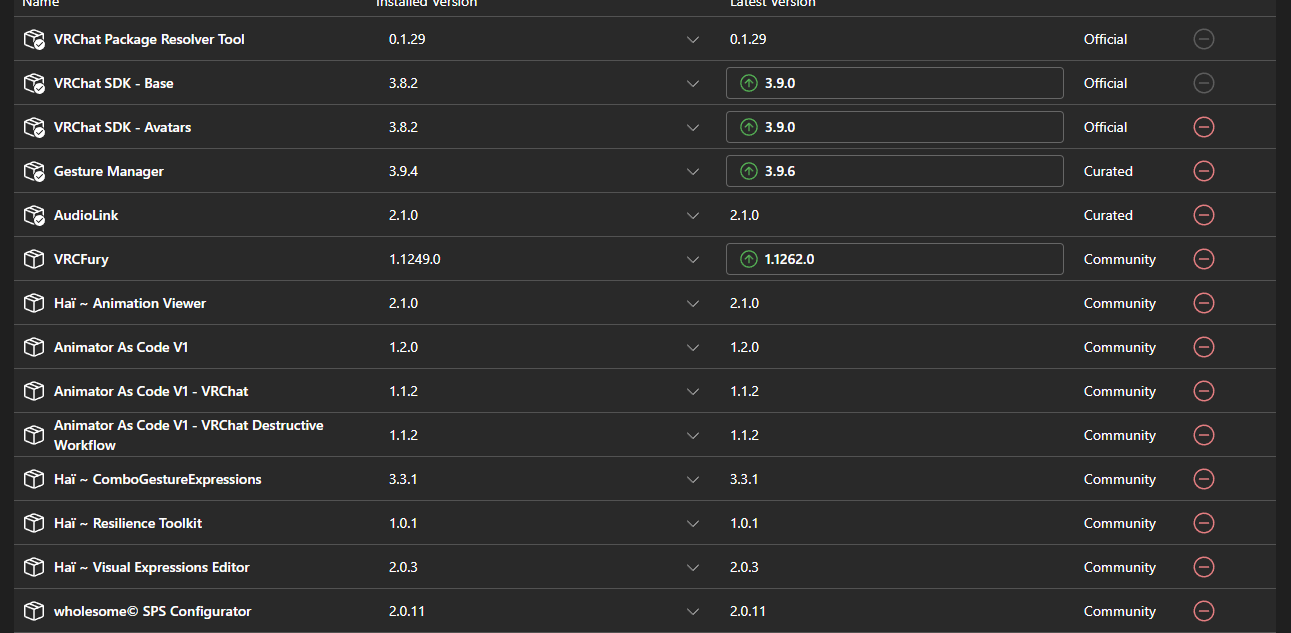Upgrade VRChat SDK - Base to 3.9.0
The image size is (1291, 633).
894,83
